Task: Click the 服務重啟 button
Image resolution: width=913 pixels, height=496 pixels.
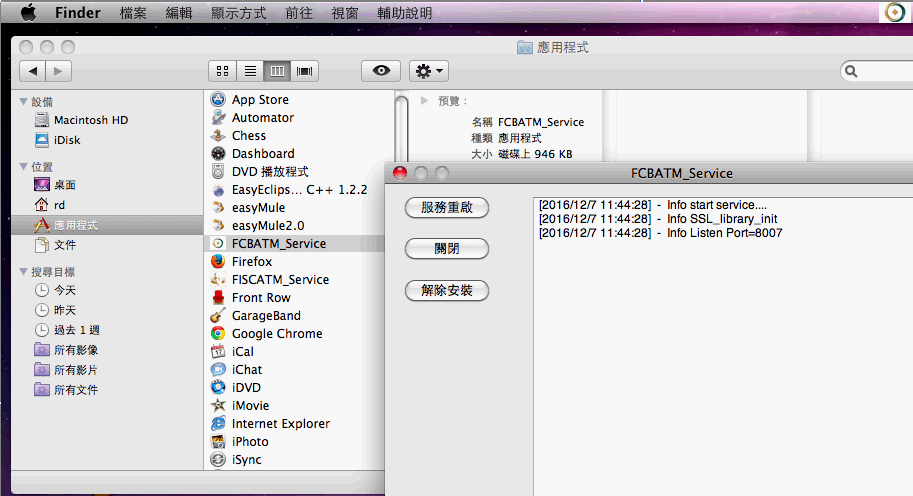Action: [446, 208]
